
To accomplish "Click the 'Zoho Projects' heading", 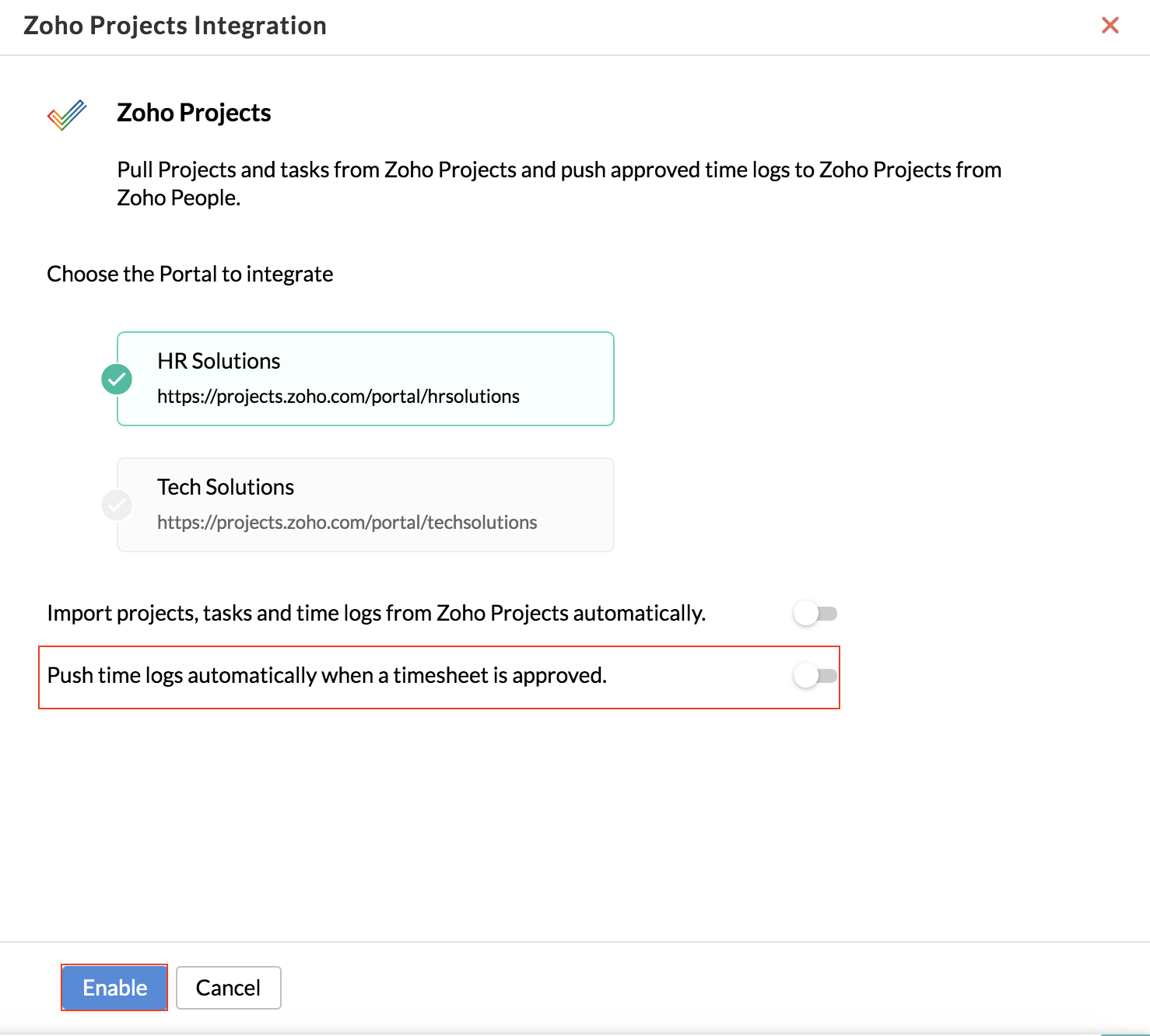I will (194, 113).
